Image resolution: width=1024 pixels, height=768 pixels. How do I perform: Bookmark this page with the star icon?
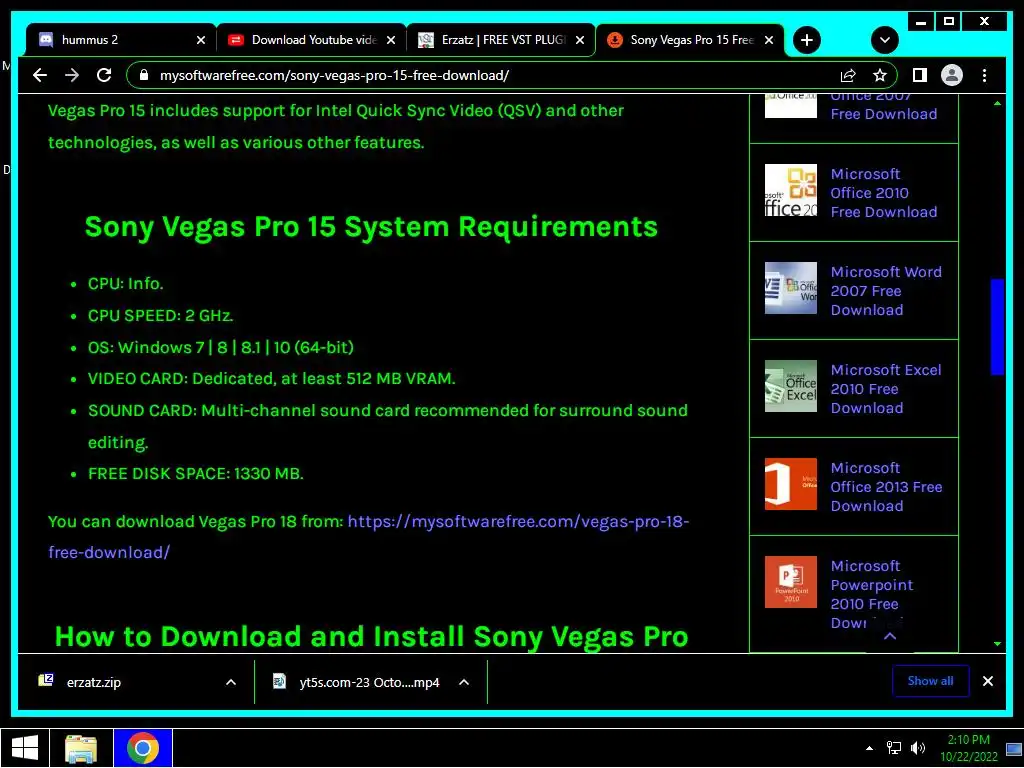pos(880,76)
